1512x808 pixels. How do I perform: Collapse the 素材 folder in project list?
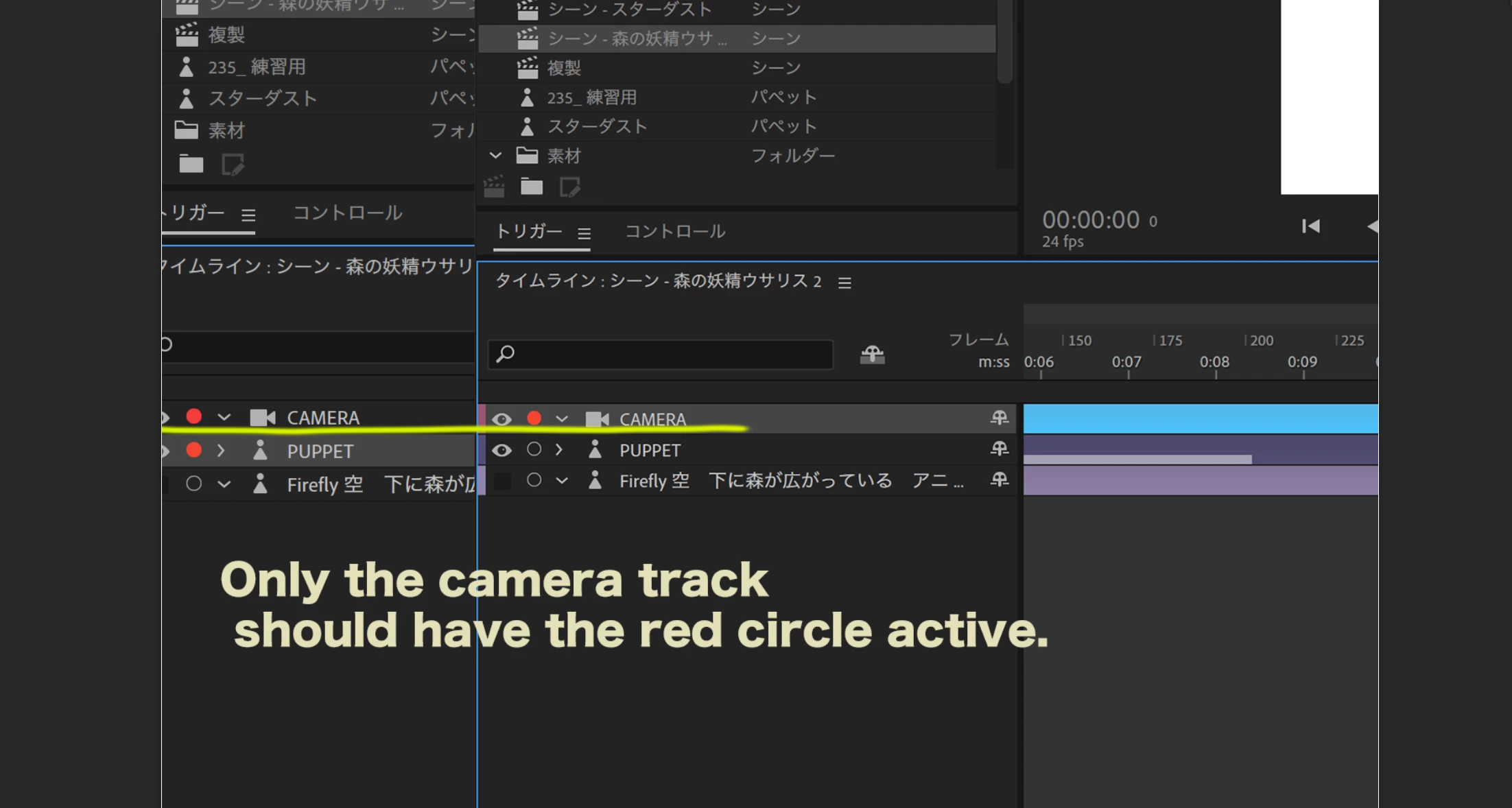[x=495, y=156]
